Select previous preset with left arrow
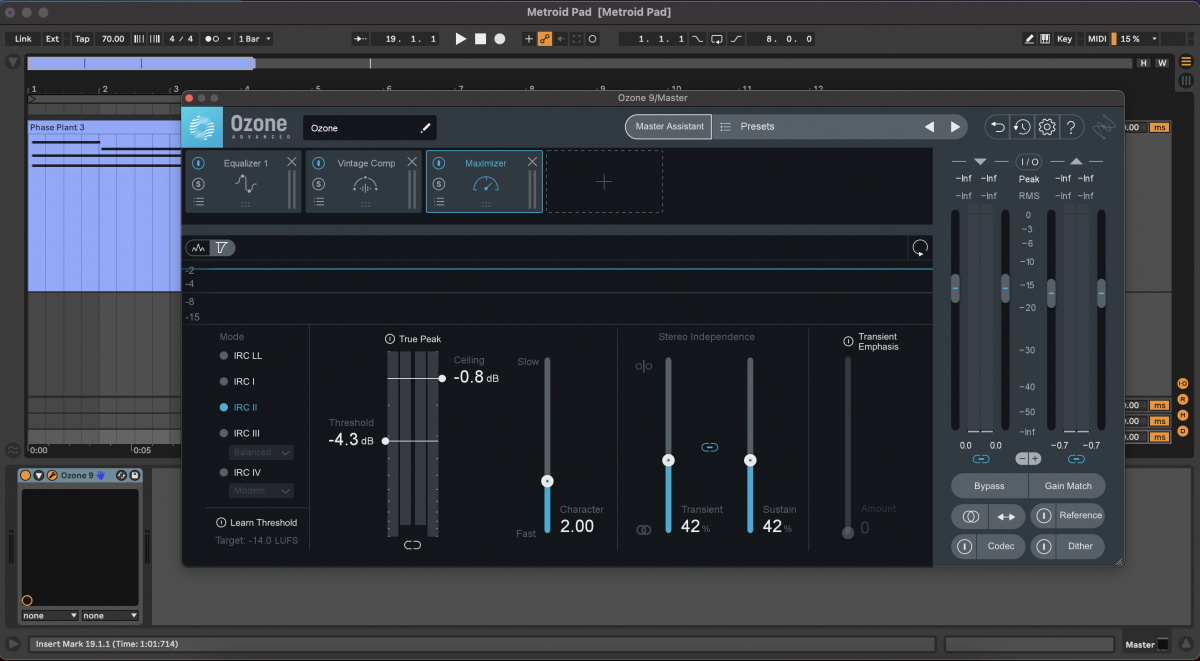This screenshot has width=1200, height=661. click(x=929, y=127)
